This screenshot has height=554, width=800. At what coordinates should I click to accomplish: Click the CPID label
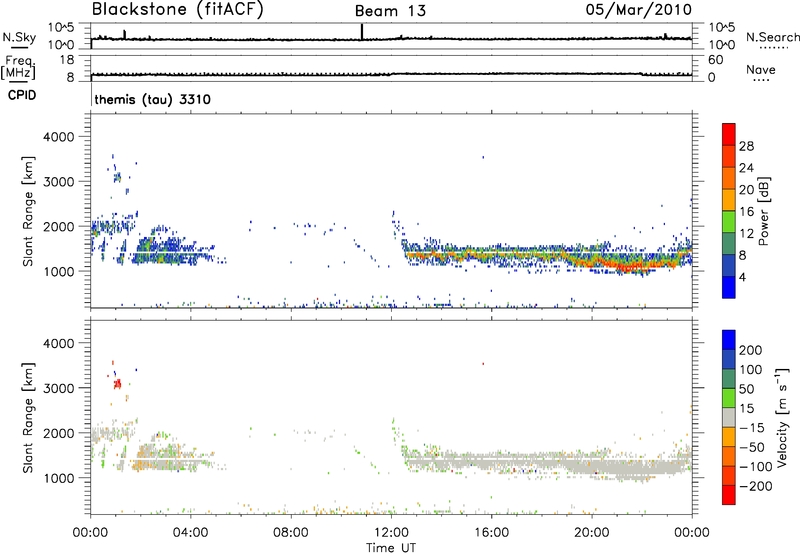pyautogui.click(x=22, y=95)
